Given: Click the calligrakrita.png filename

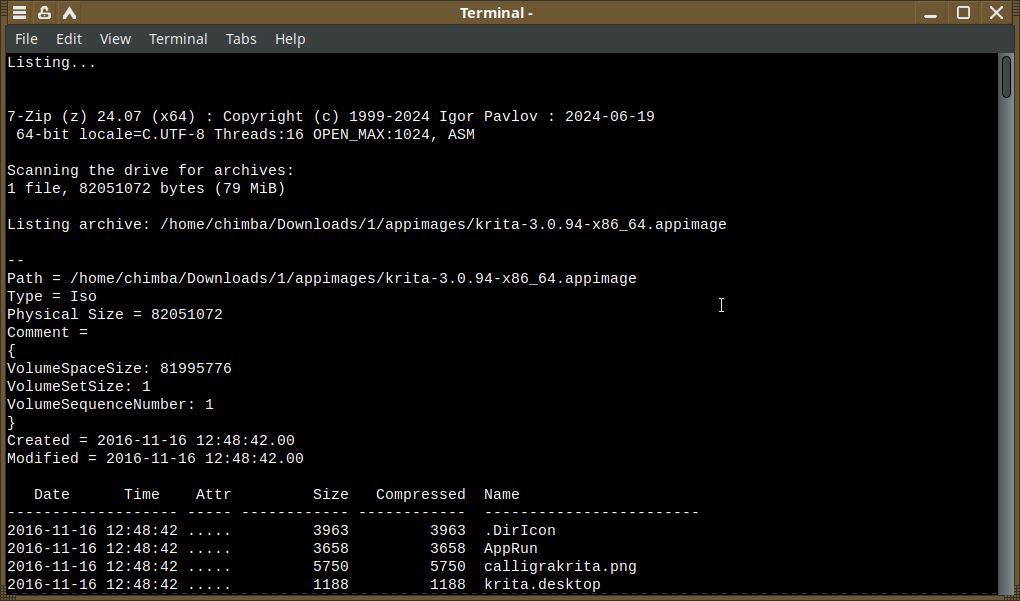Looking at the screenshot, I should (560, 567).
